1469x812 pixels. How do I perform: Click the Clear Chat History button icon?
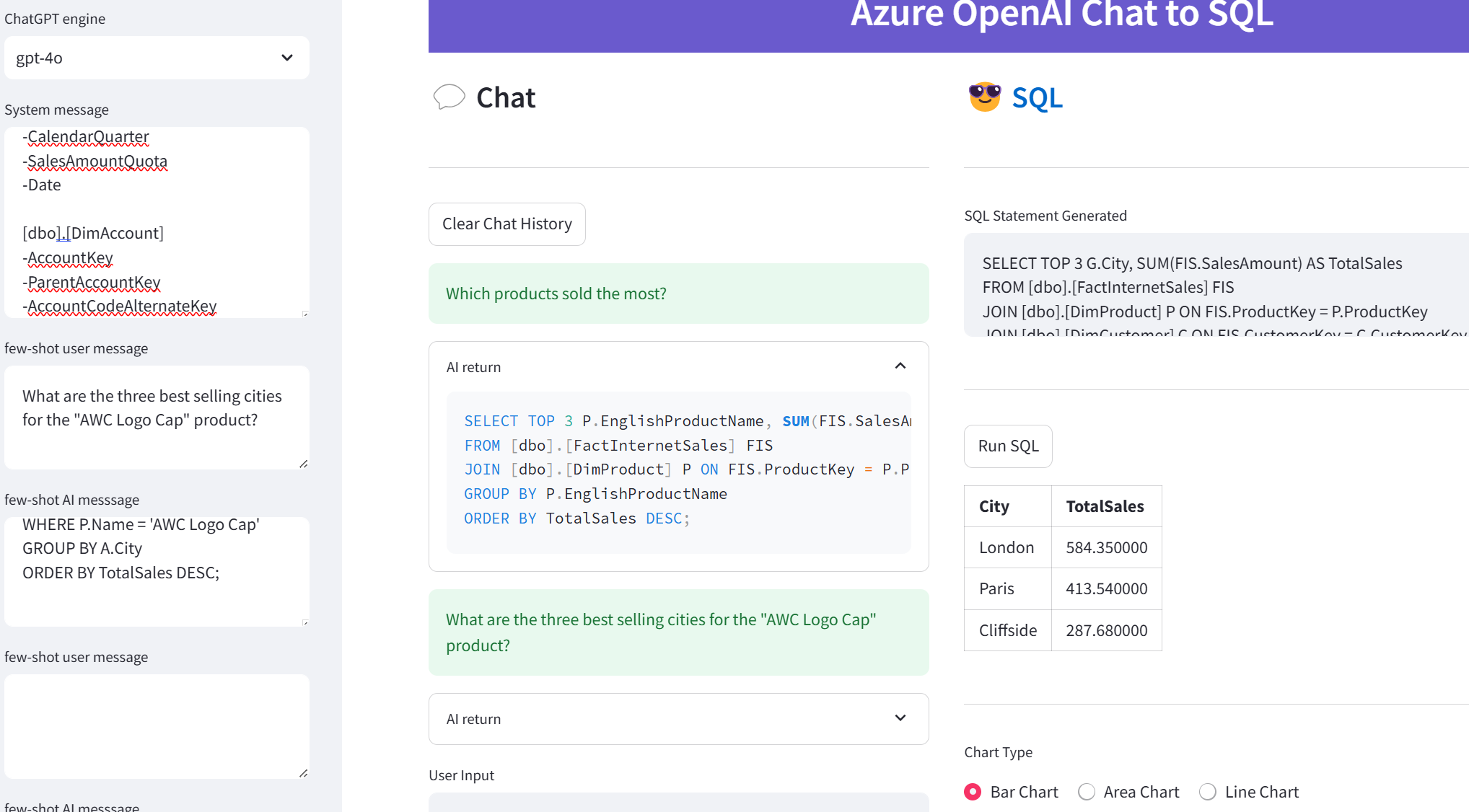pos(506,223)
